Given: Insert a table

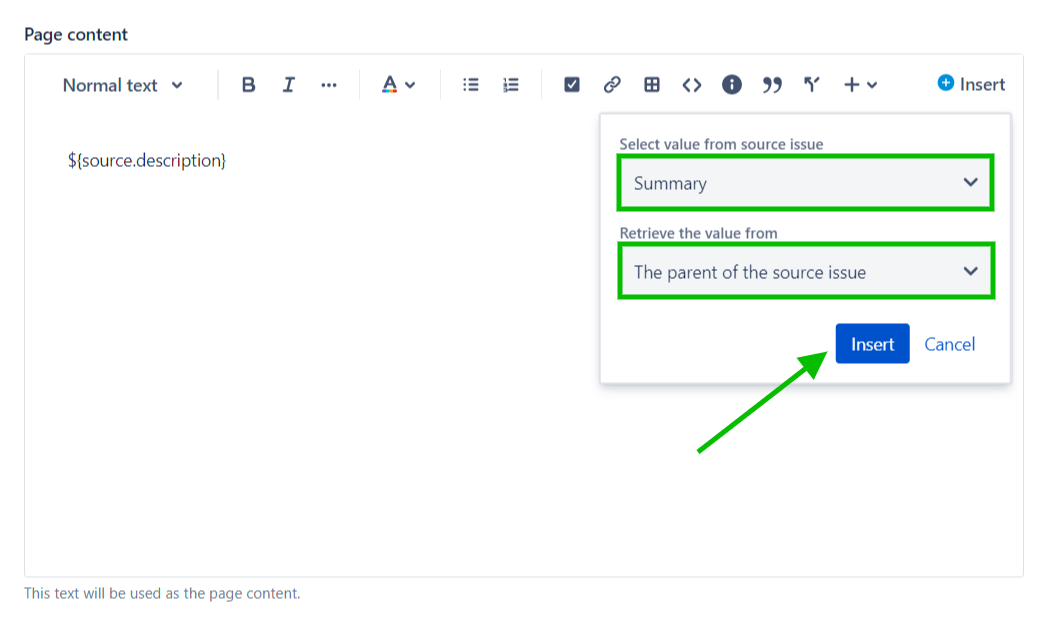Looking at the screenshot, I should 652,85.
